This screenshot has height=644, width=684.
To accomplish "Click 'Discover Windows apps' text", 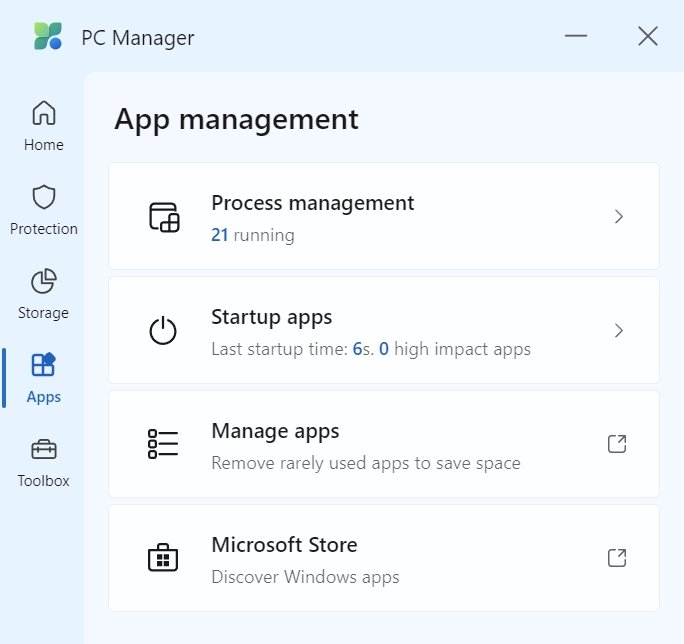I will [305, 577].
